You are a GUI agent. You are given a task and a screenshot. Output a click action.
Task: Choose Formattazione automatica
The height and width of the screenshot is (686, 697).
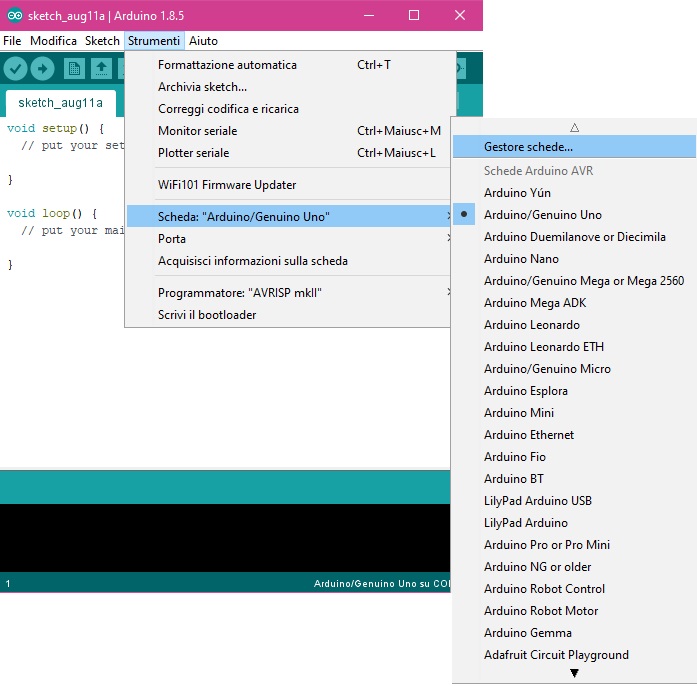(x=288, y=65)
